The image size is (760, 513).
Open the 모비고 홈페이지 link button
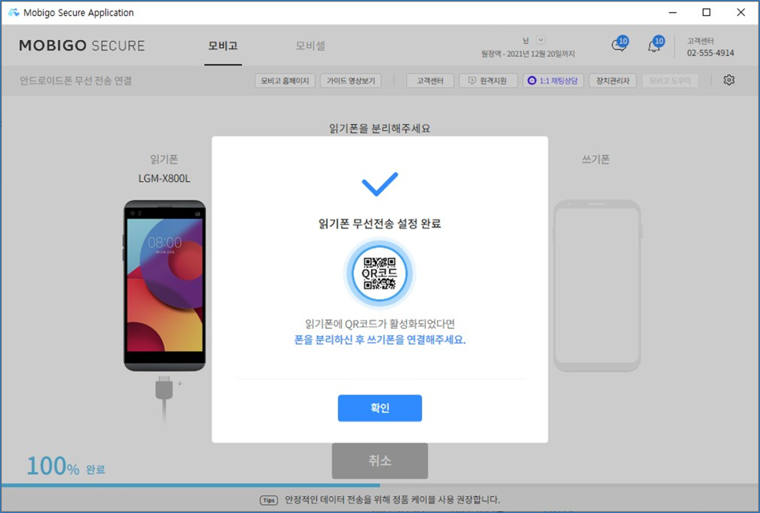point(285,80)
